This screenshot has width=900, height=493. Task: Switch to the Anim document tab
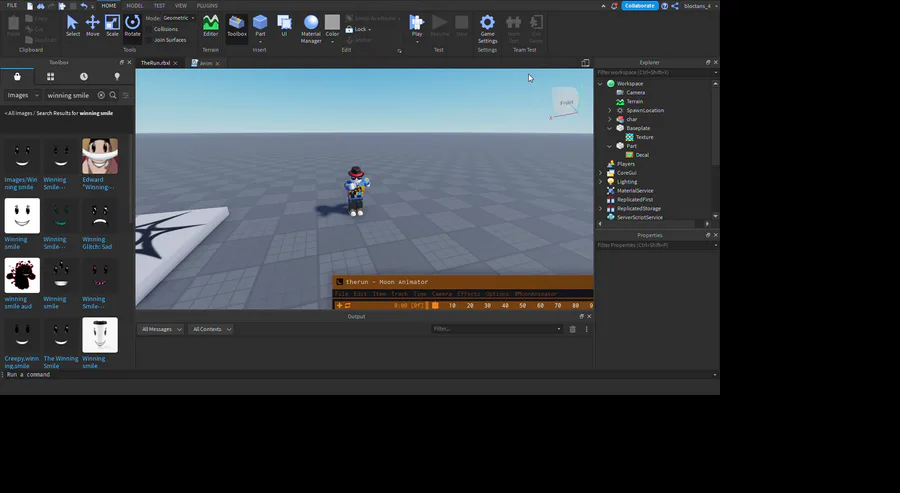tap(205, 62)
